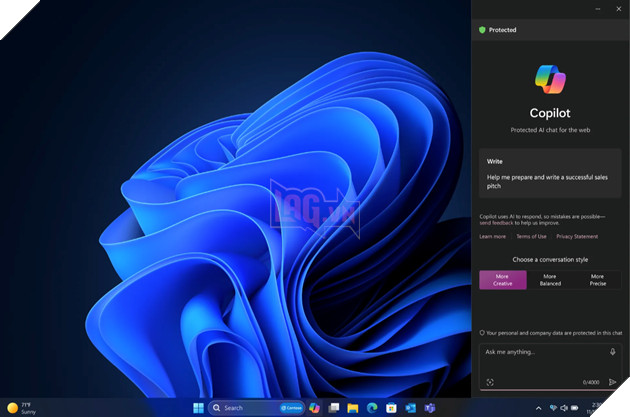The image size is (630, 417).
Task: Click the Copilot logo in the panel
Action: [x=550, y=79]
